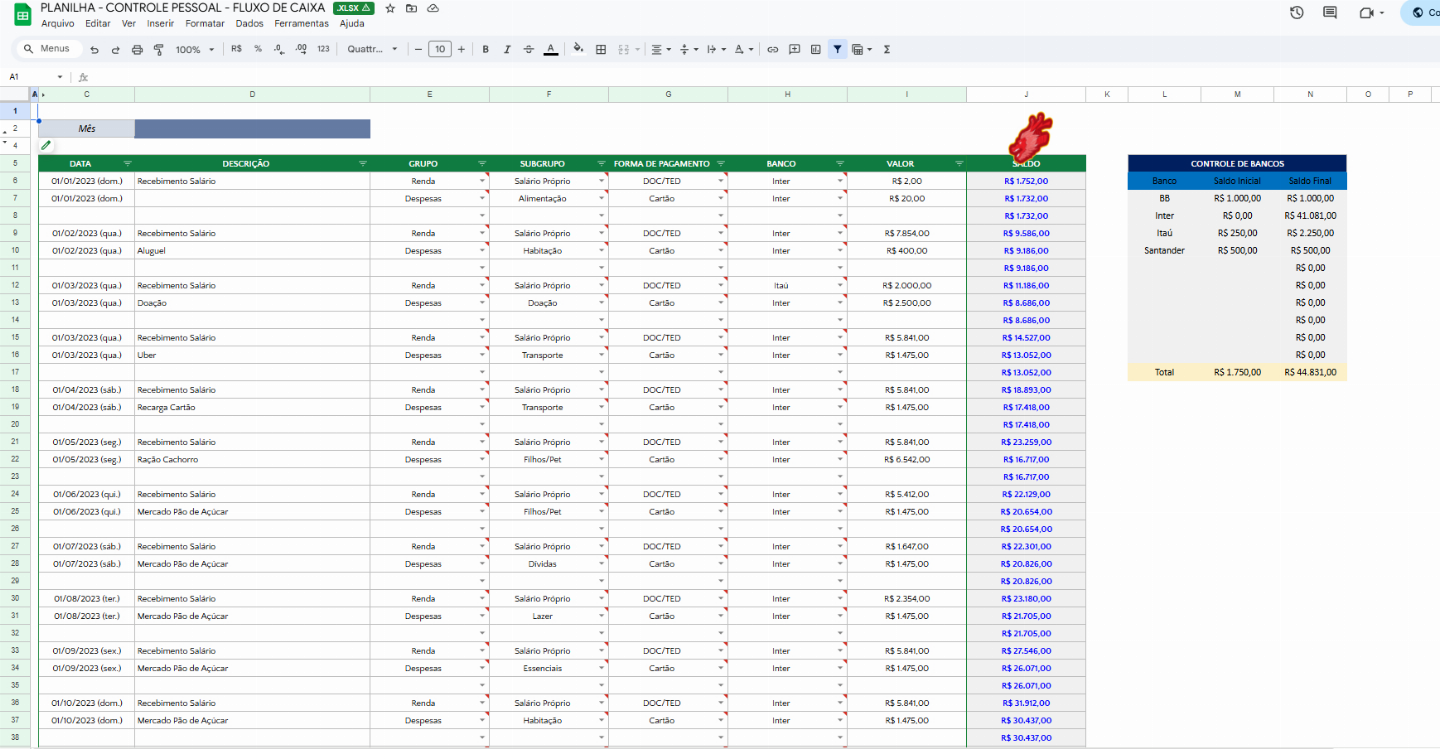Open the zoom 100% dropdown
1440x749 pixels.
(x=195, y=49)
